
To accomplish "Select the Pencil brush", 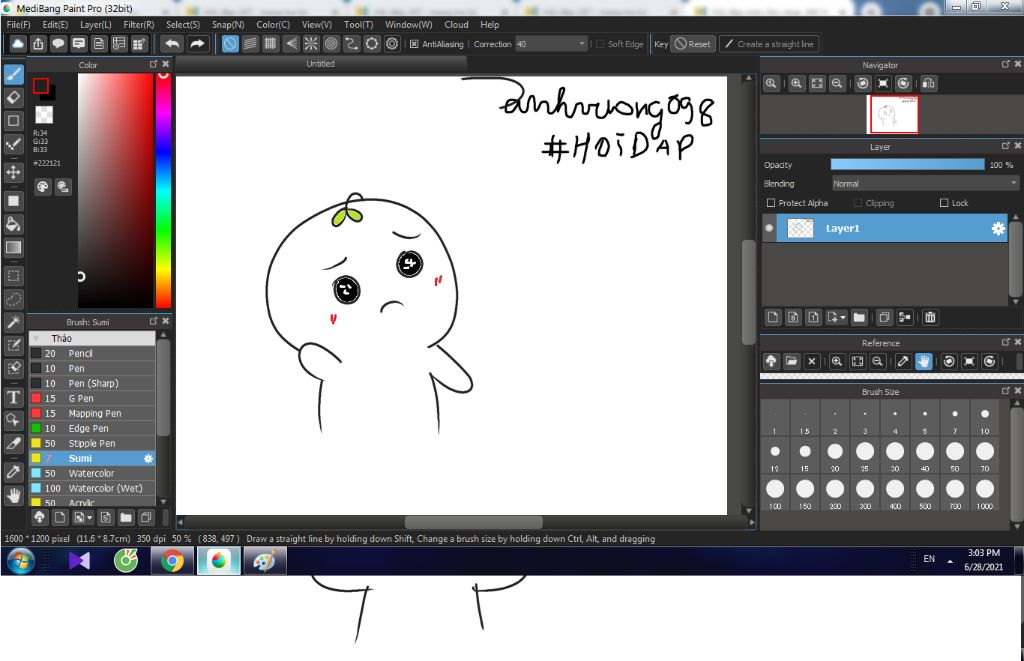I will (92, 353).
